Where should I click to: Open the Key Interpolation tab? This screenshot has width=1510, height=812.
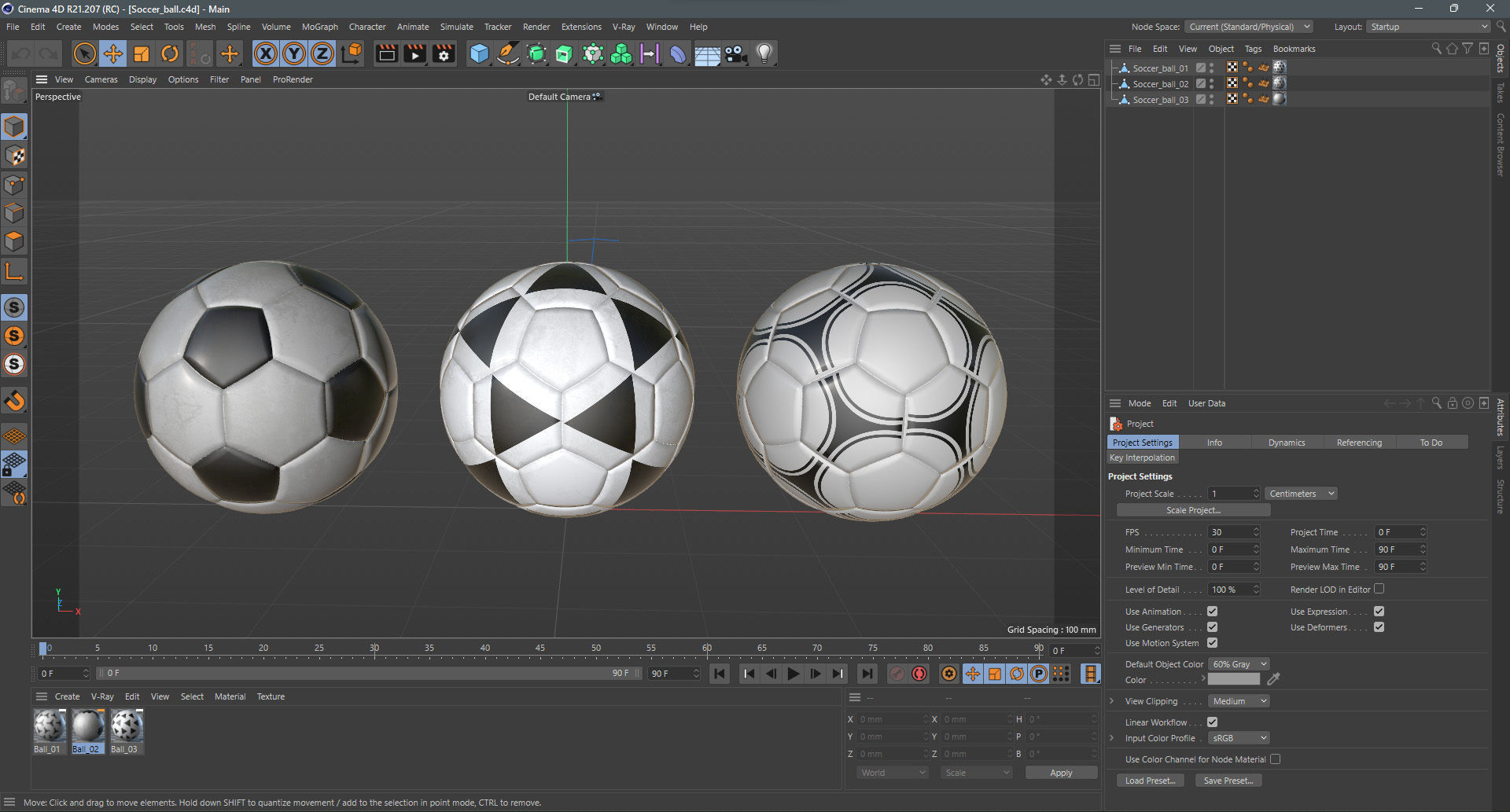(1142, 457)
